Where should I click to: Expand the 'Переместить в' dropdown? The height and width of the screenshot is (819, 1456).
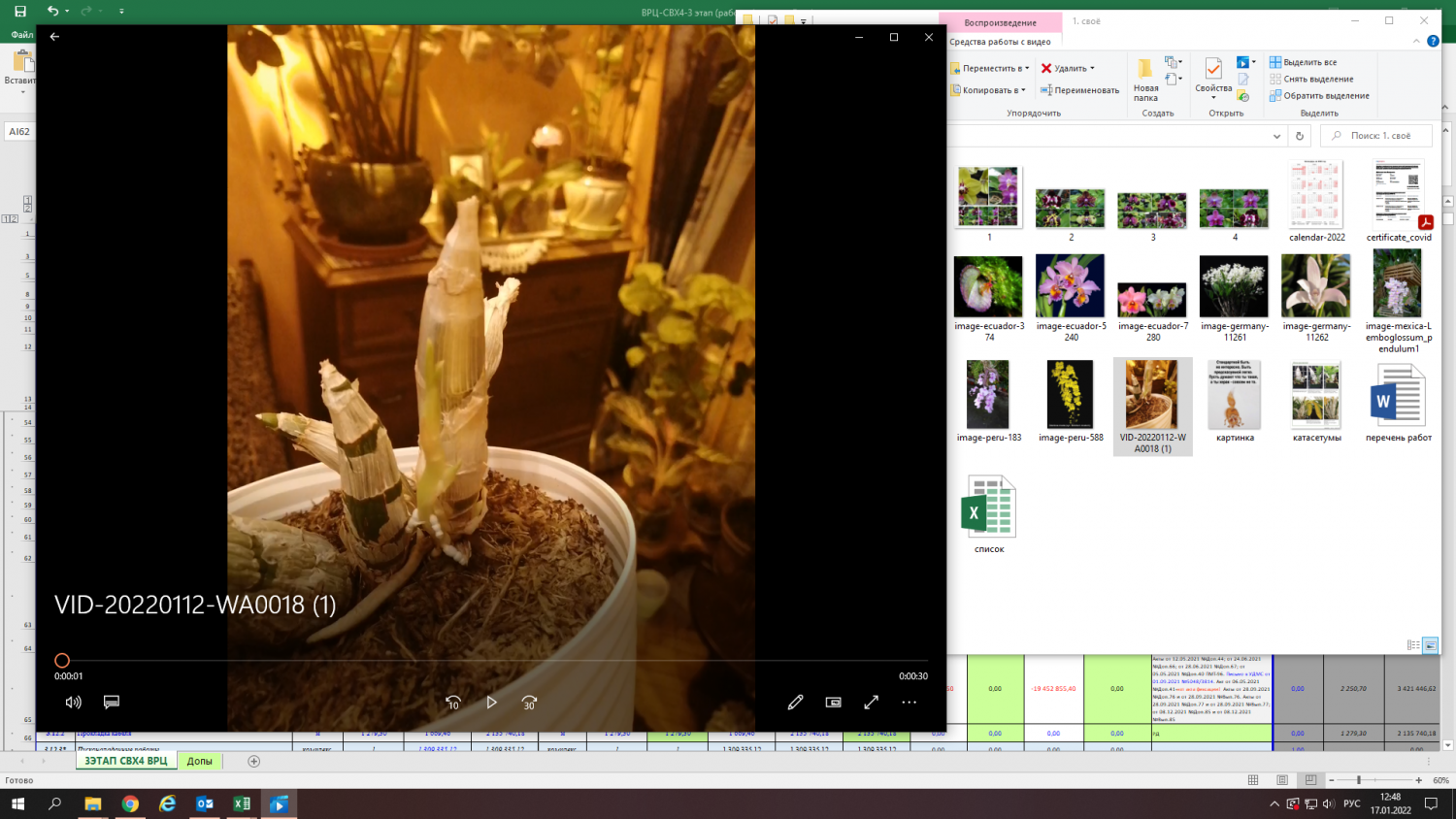pyautogui.click(x=1027, y=69)
